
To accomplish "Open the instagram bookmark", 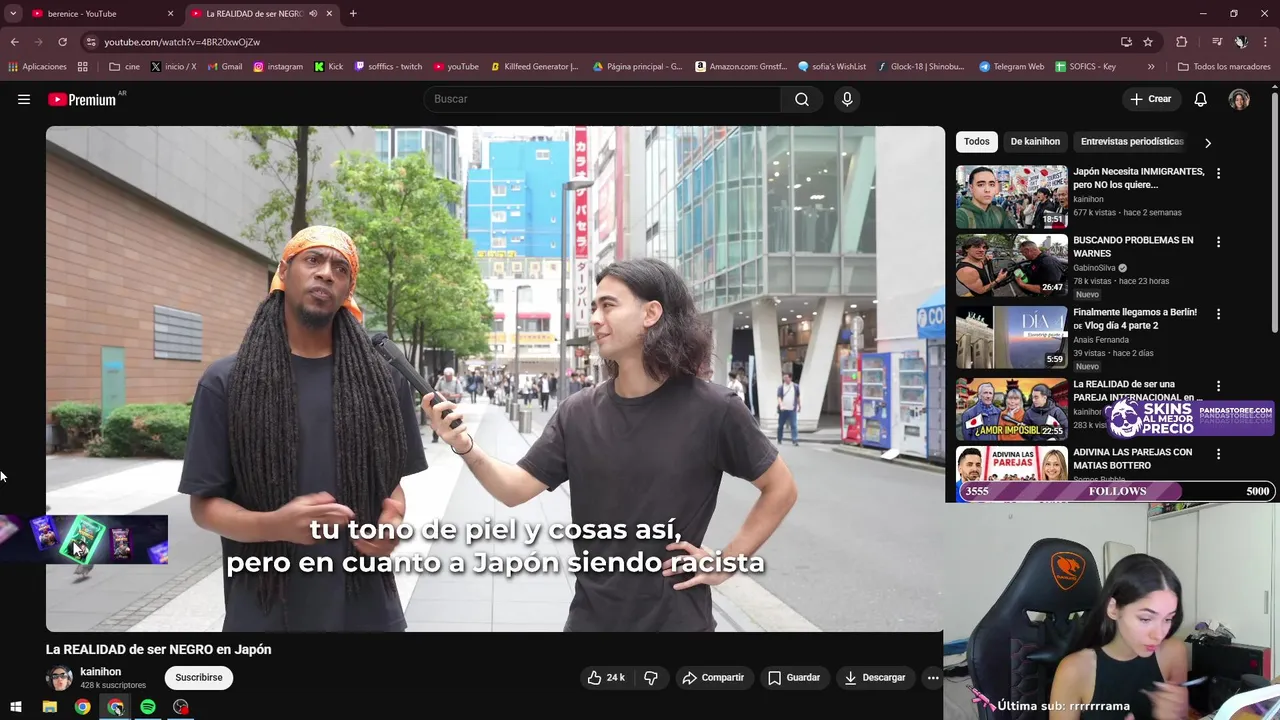I will 278,67.
